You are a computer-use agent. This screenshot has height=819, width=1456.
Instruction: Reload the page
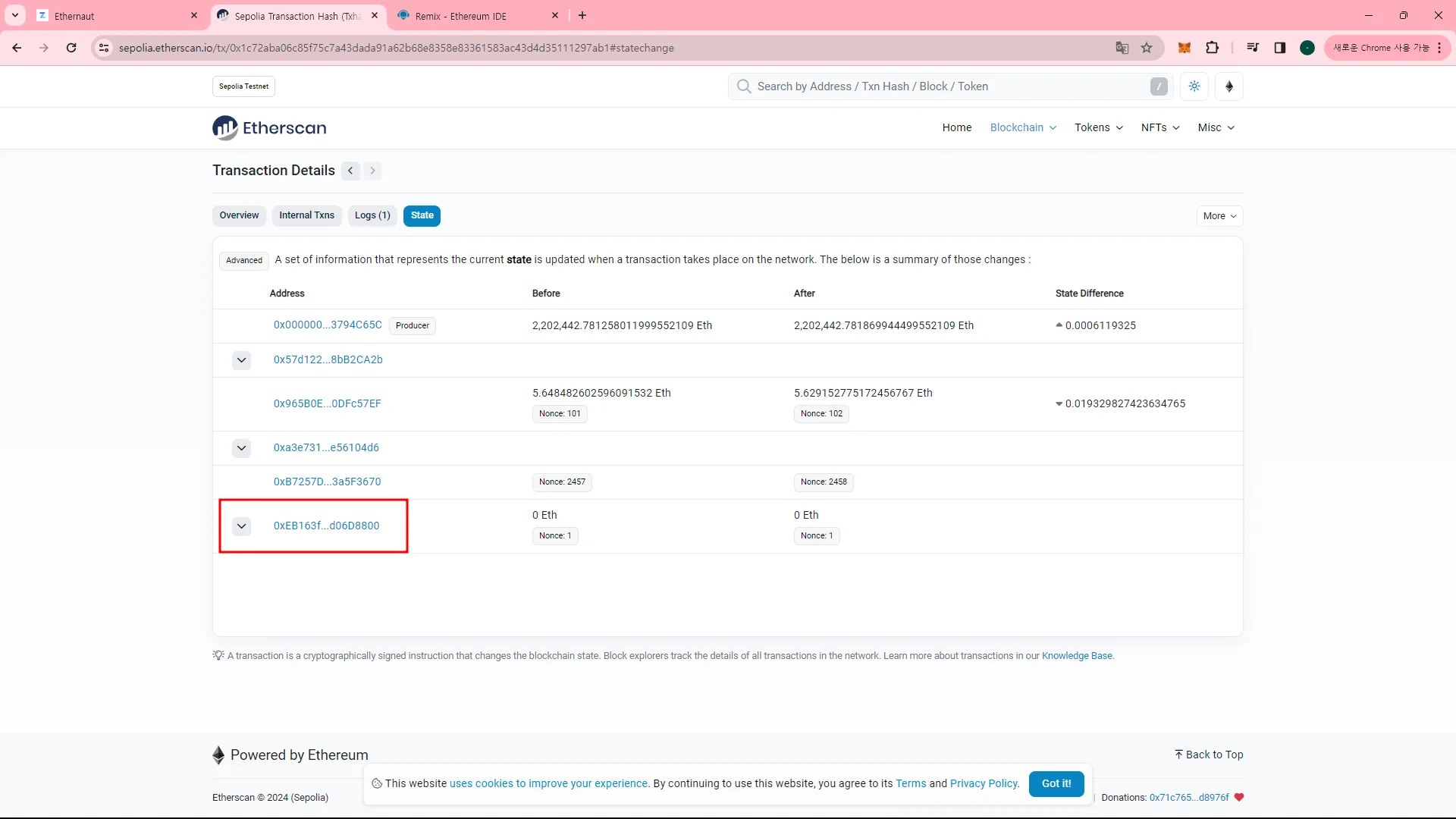pos(71,48)
